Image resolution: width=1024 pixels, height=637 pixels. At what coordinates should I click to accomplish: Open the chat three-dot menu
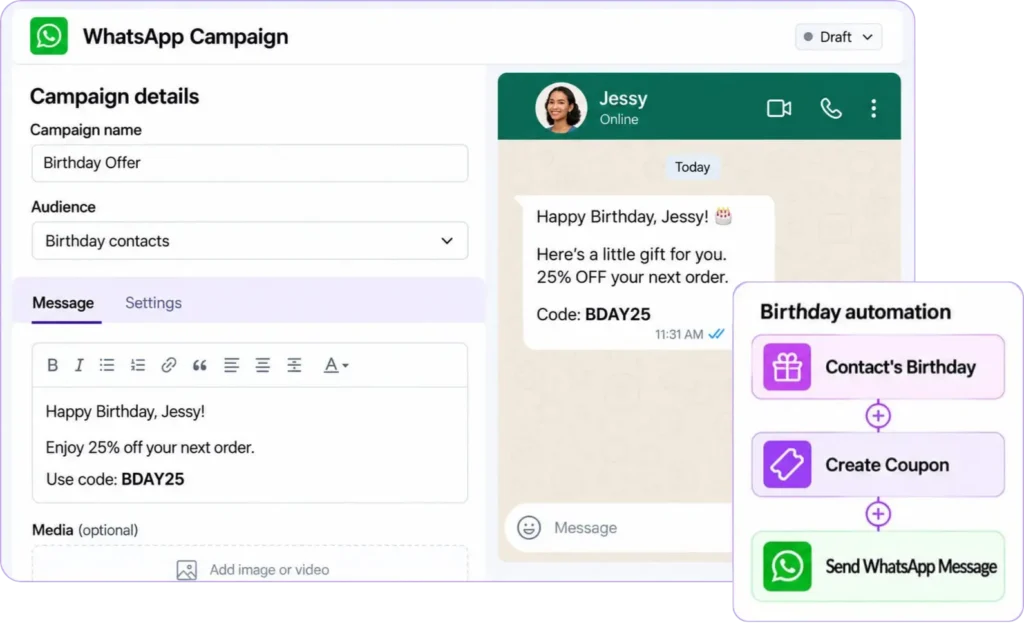click(873, 108)
